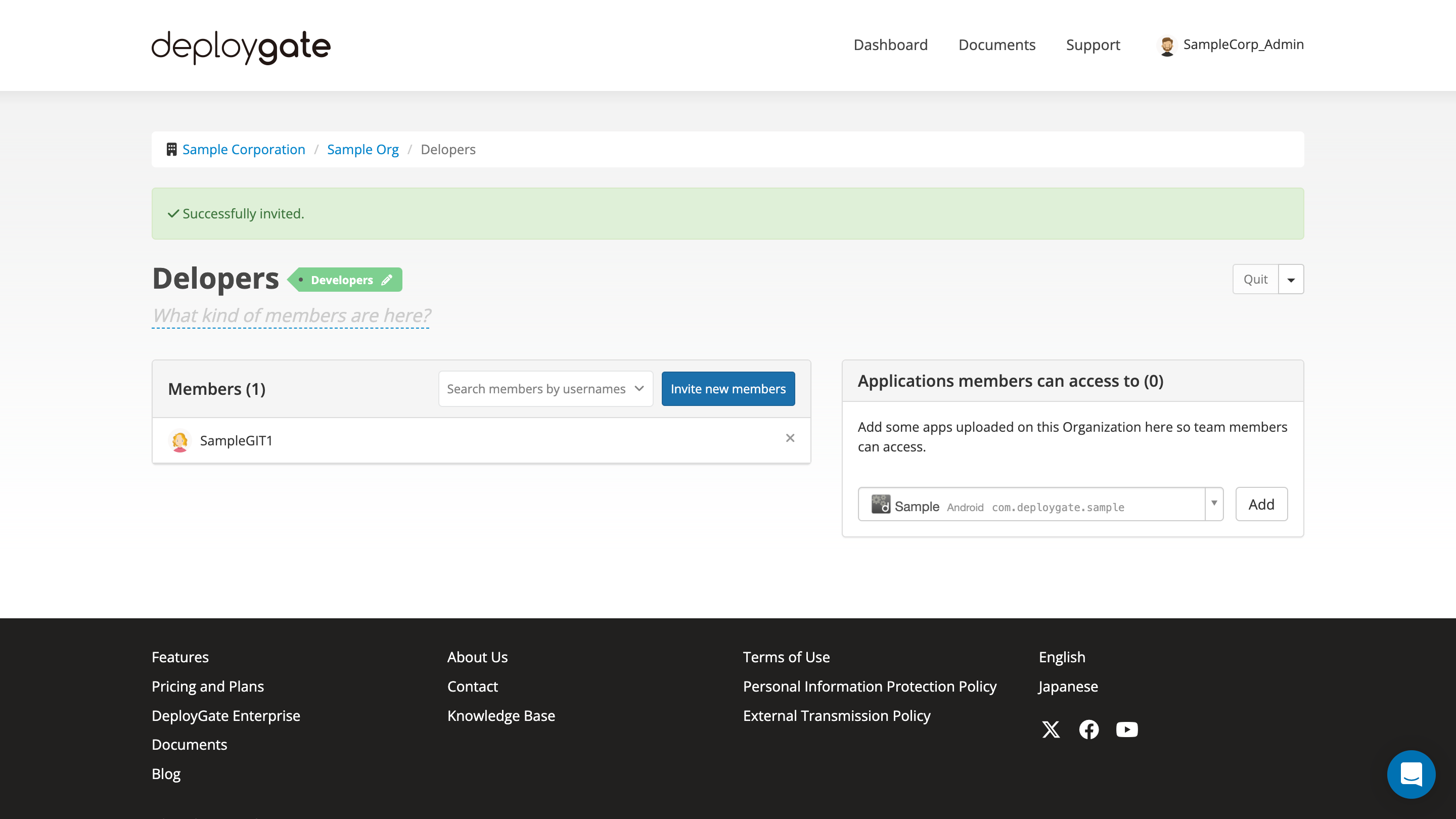This screenshot has height=819, width=1456.
Task: Click Invite new members button
Action: tap(728, 389)
